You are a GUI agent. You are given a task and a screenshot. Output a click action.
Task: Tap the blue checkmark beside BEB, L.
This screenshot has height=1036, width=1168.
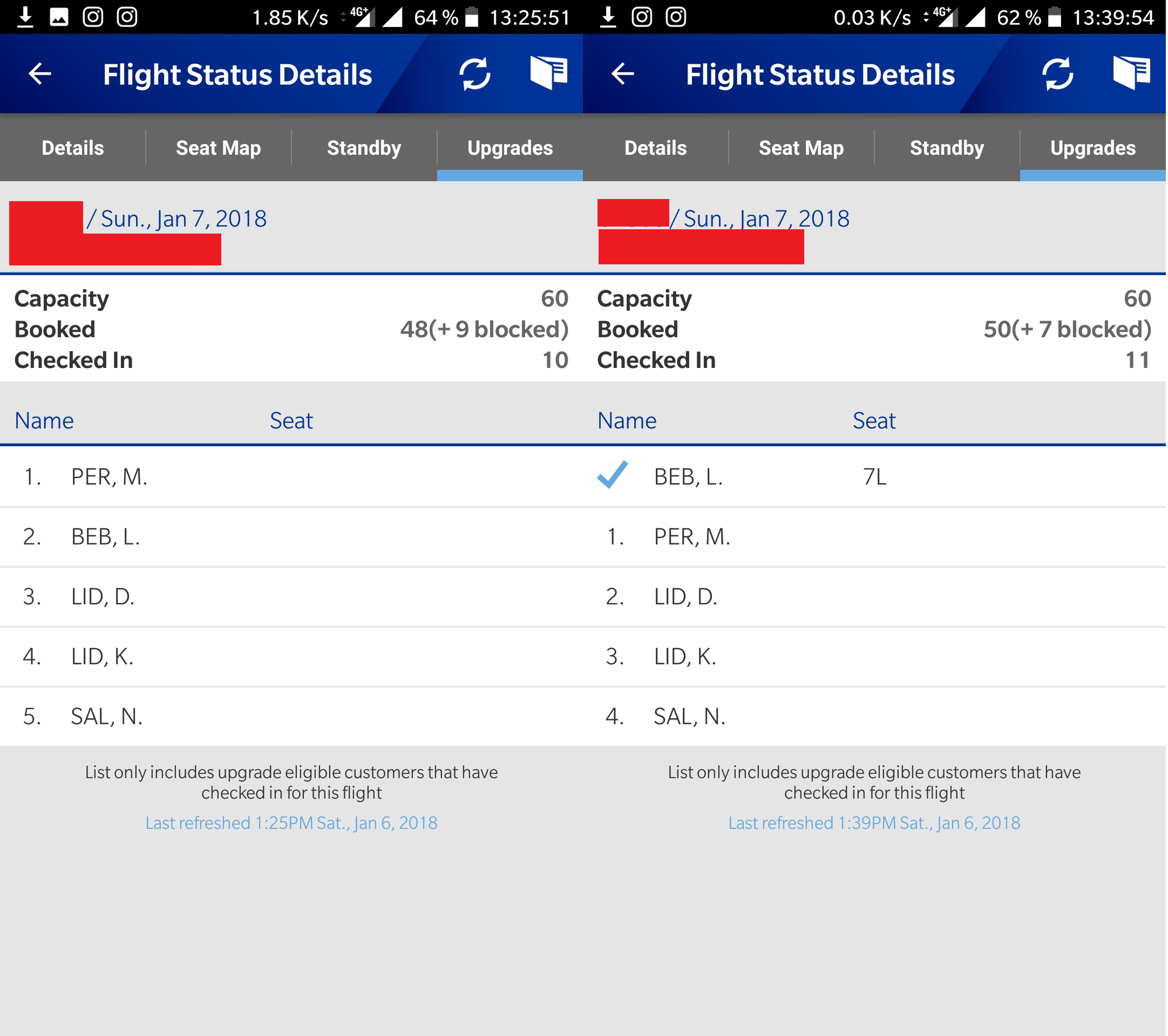coord(612,474)
